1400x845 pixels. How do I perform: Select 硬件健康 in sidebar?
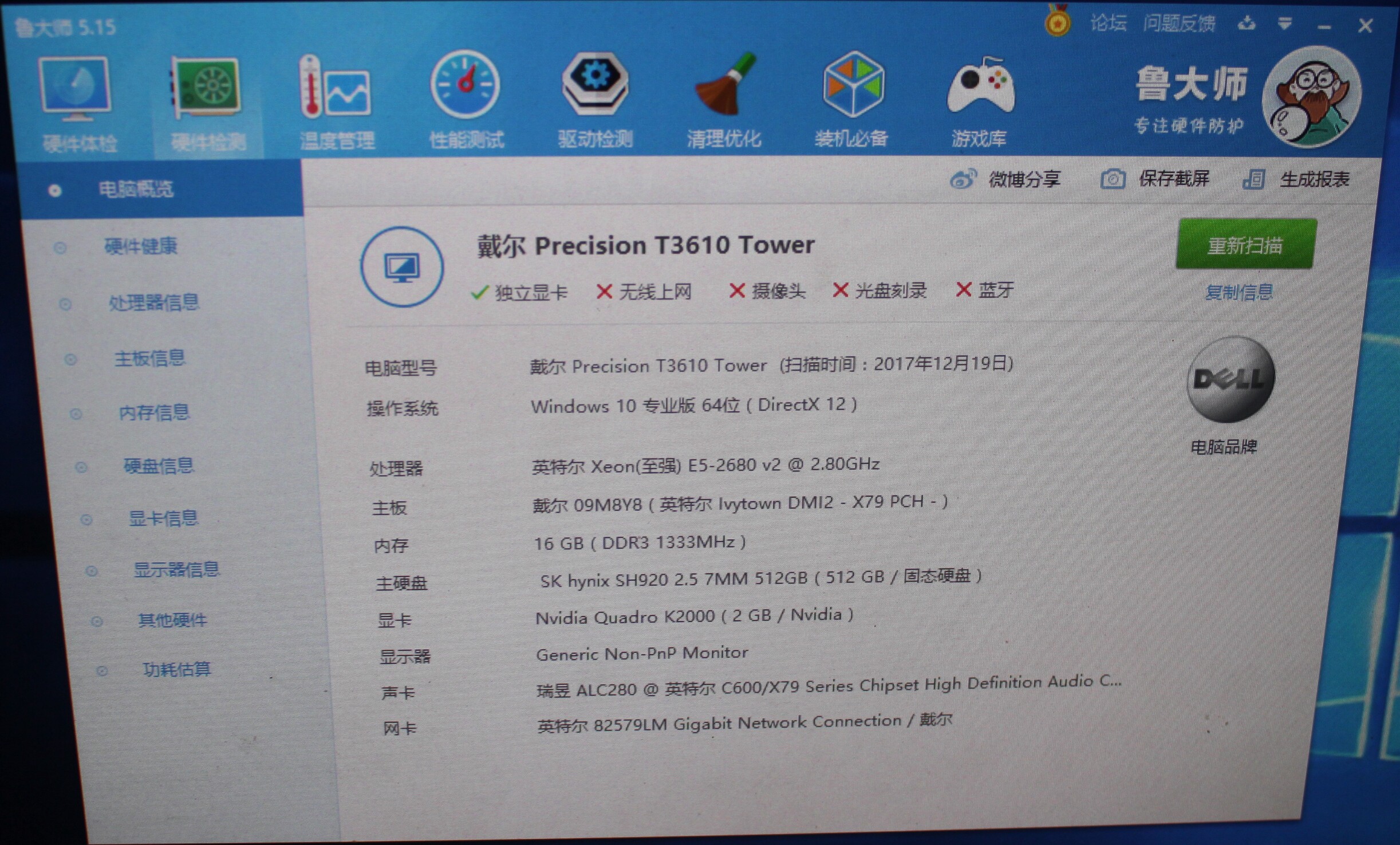click(x=140, y=246)
